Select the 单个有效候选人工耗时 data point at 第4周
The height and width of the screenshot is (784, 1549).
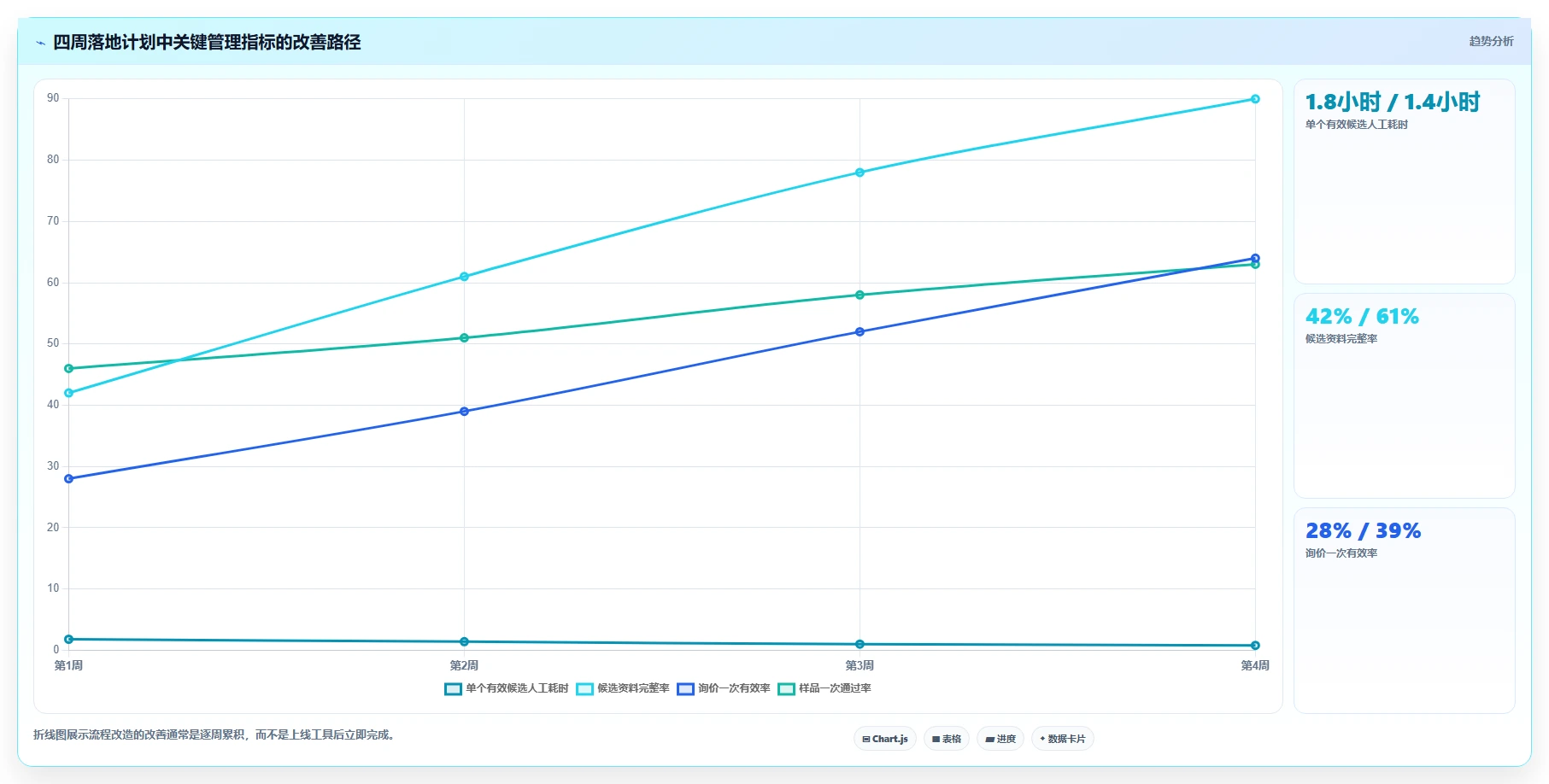coord(1255,646)
